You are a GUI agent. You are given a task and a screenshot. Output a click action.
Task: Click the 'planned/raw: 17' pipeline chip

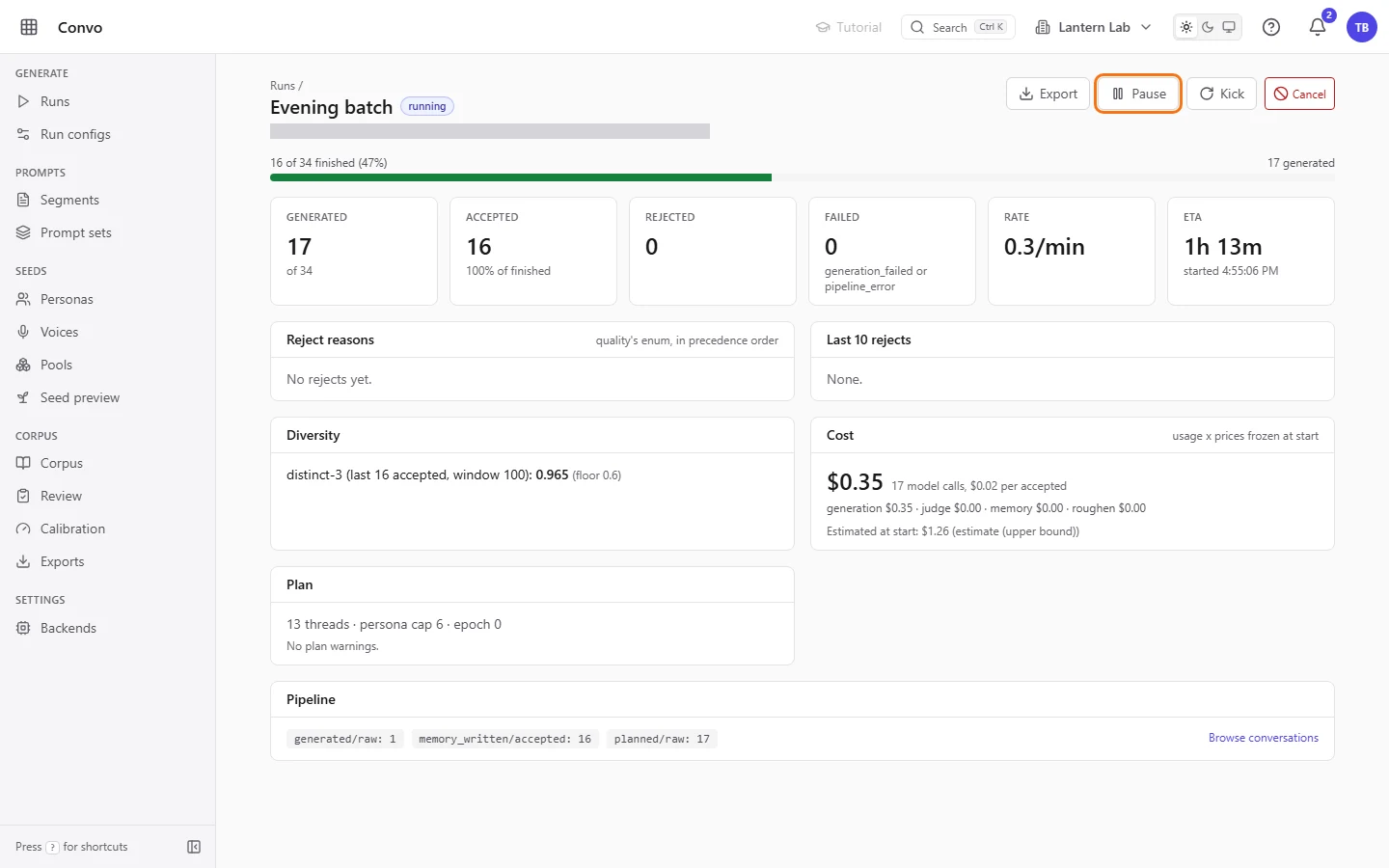click(x=662, y=739)
